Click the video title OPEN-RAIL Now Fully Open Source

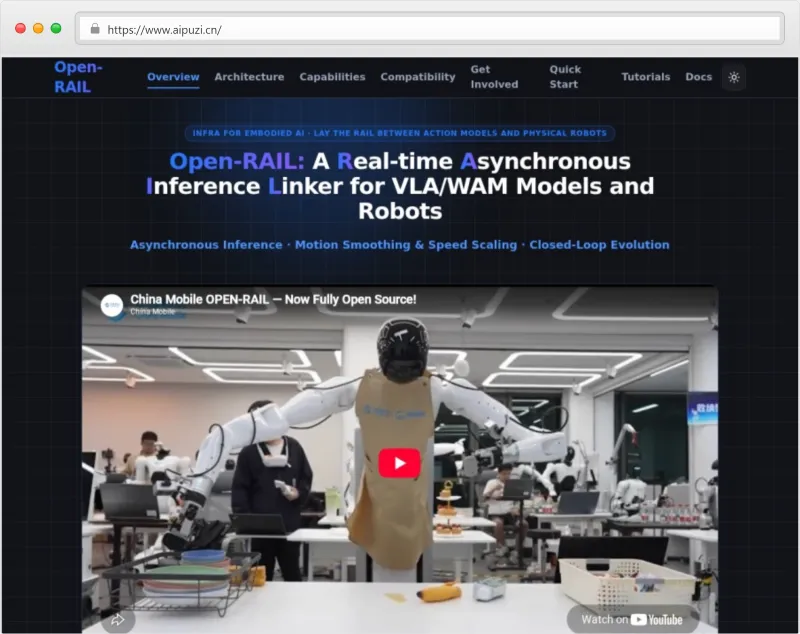click(273, 299)
